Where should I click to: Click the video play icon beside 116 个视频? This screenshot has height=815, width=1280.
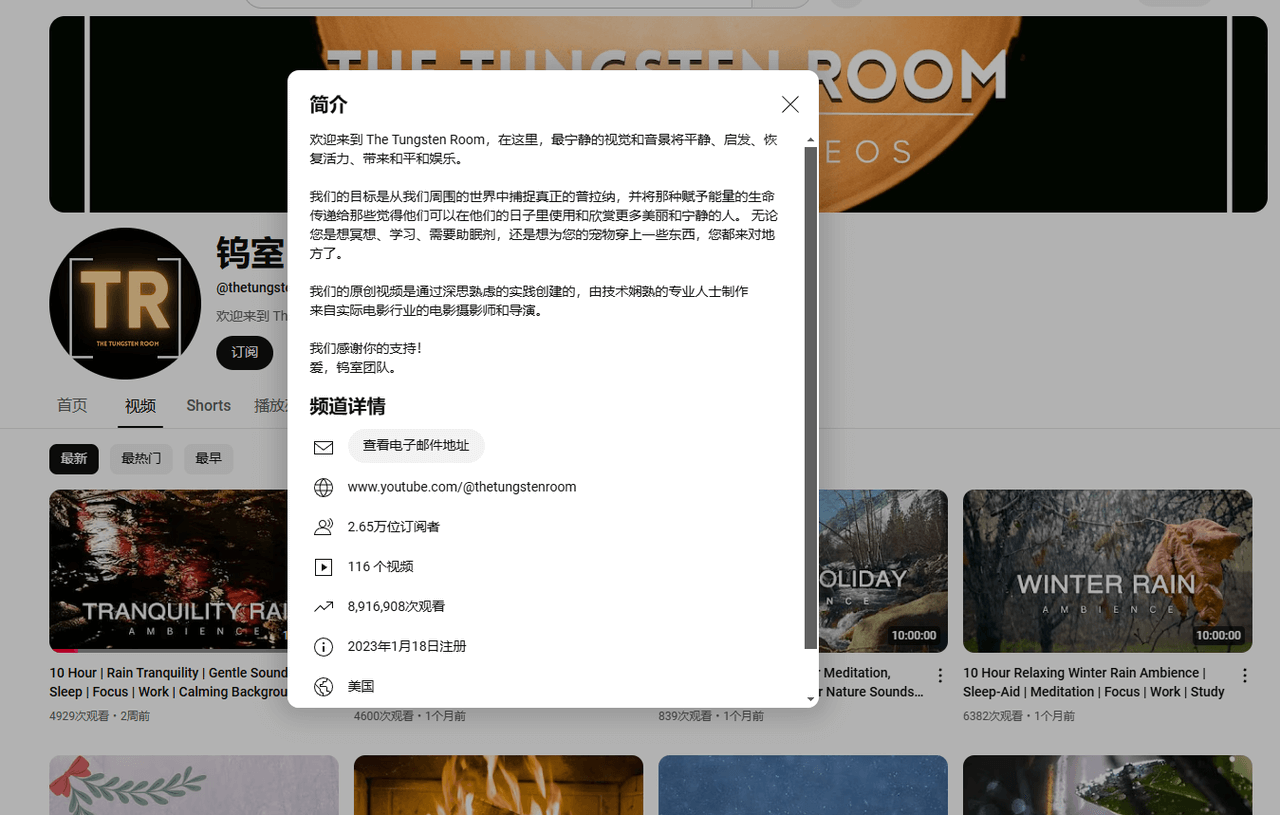click(x=323, y=567)
